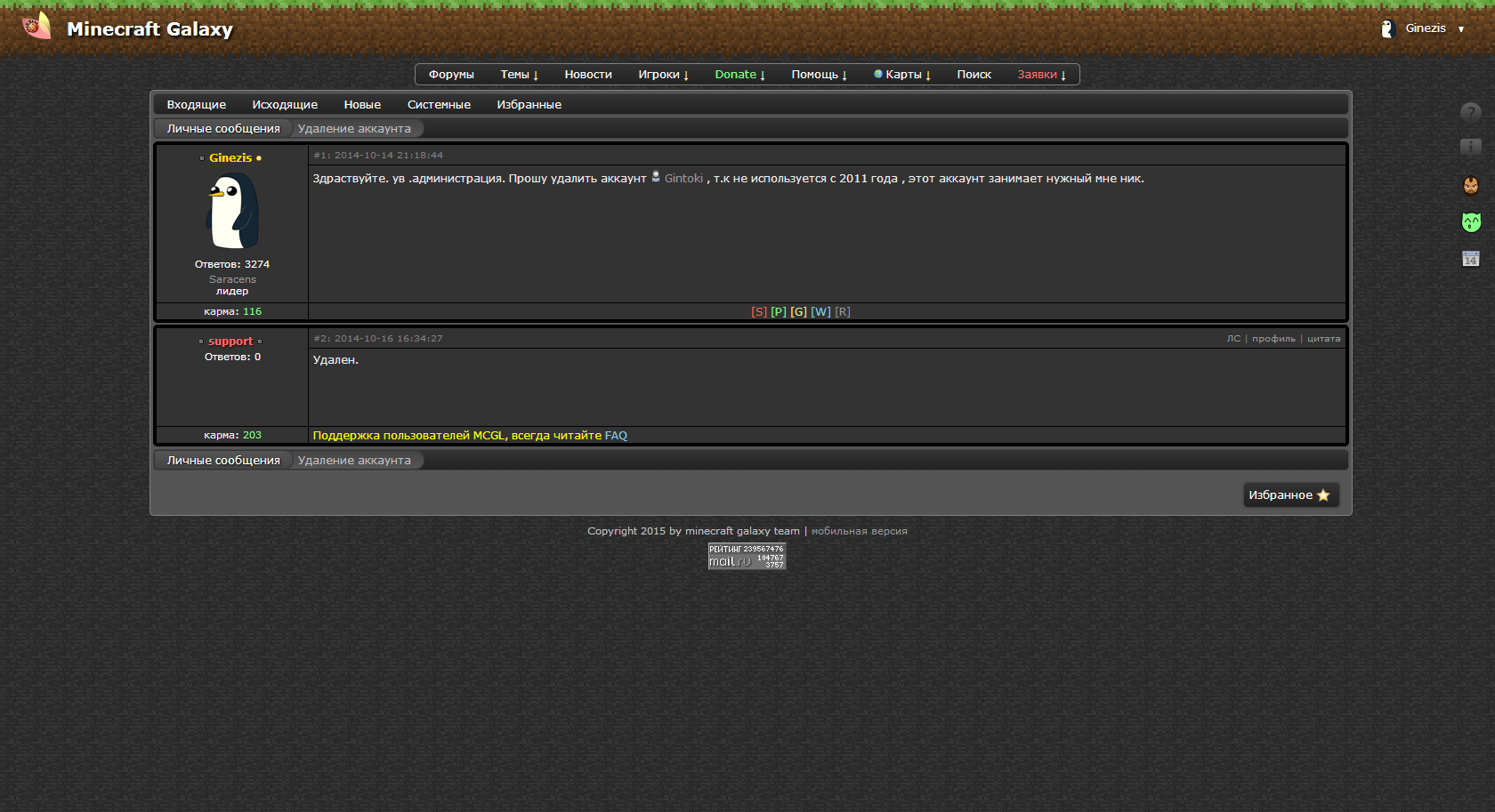Click the gray [R] signature link

tap(843, 311)
